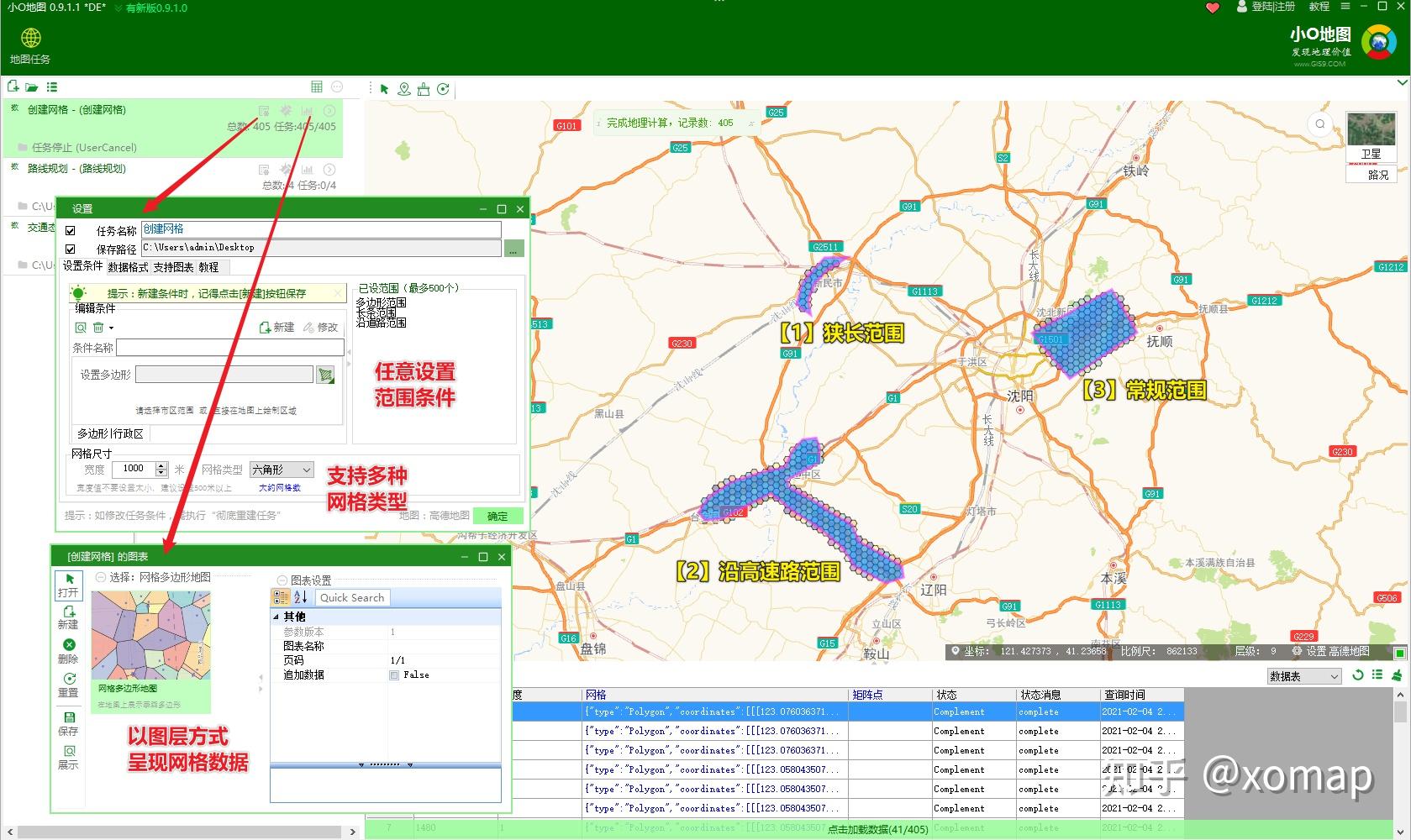Click categorized view icon in property grid

tap(281, 597)
